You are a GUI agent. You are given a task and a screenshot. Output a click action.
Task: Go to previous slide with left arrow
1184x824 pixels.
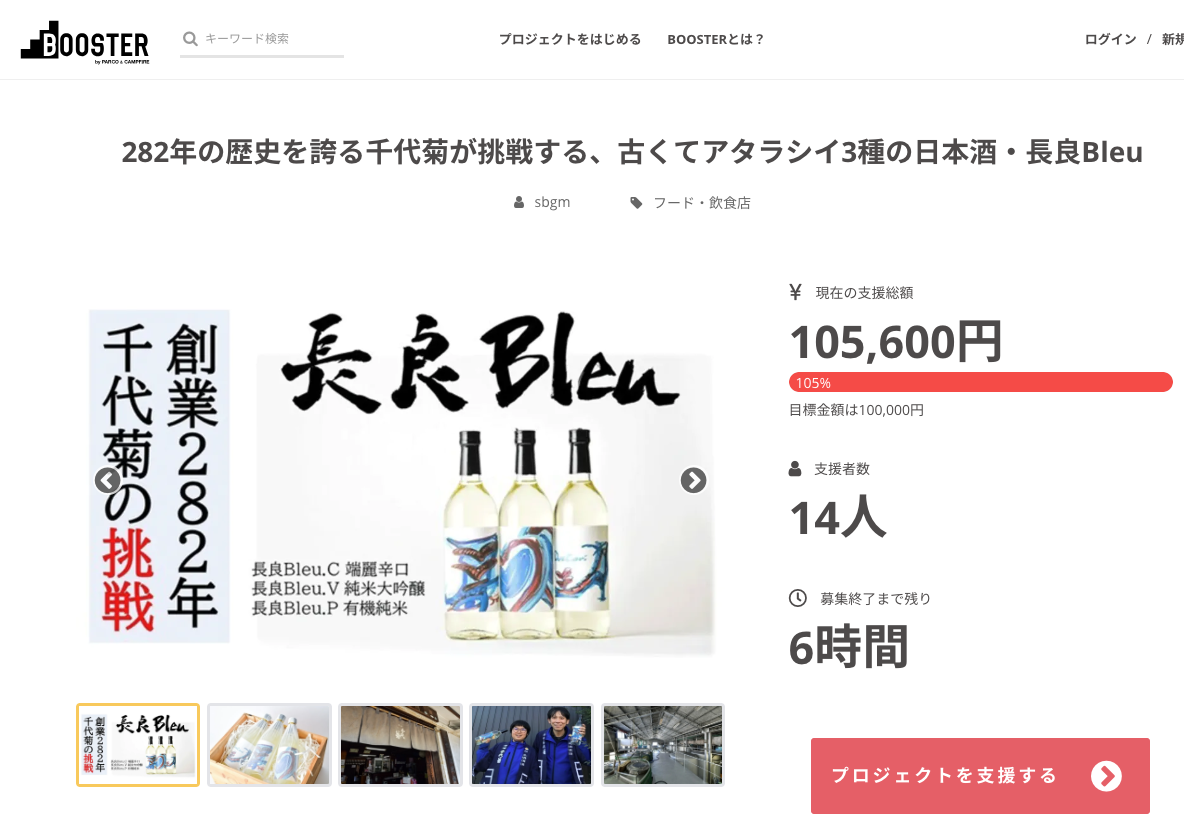click(107, 480)
